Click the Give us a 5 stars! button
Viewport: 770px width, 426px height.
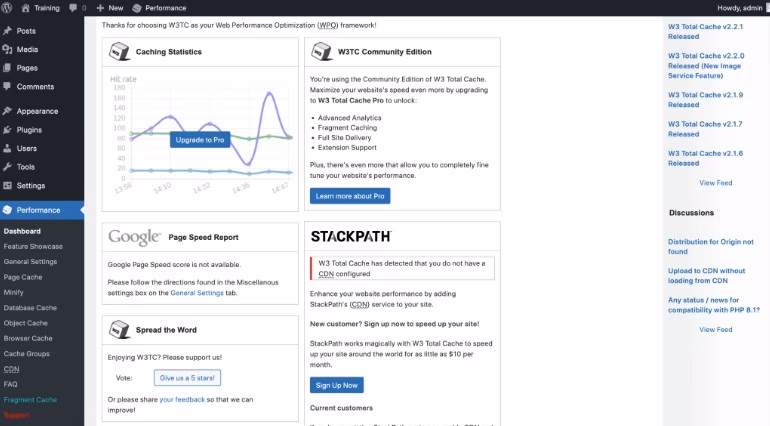(187, 377)
